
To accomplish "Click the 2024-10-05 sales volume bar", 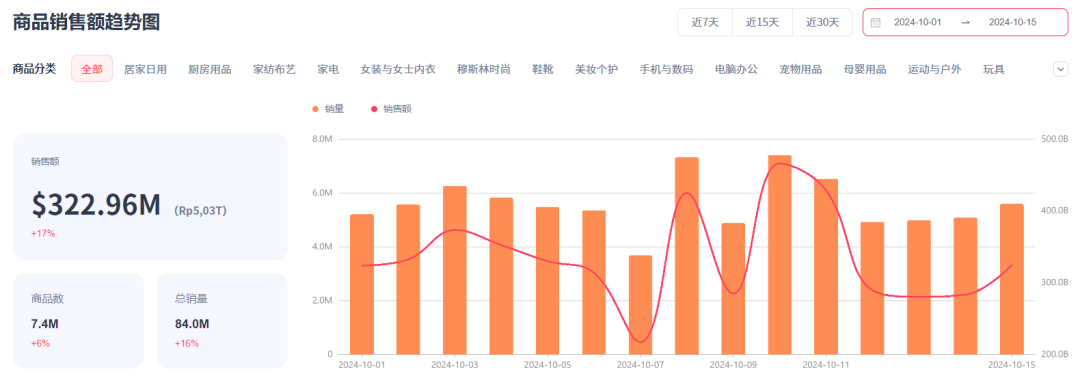I will [548, 281].
